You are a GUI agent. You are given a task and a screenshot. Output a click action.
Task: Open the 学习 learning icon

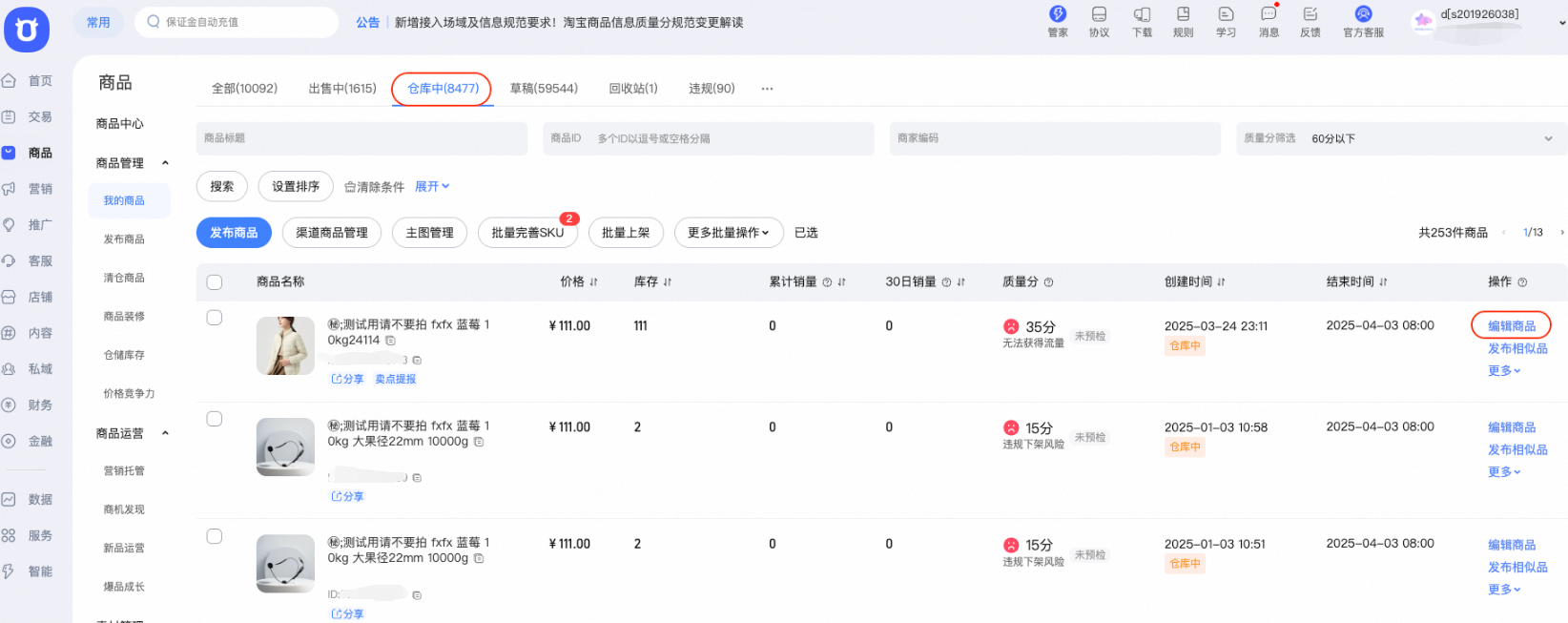tap(1226, 14)
